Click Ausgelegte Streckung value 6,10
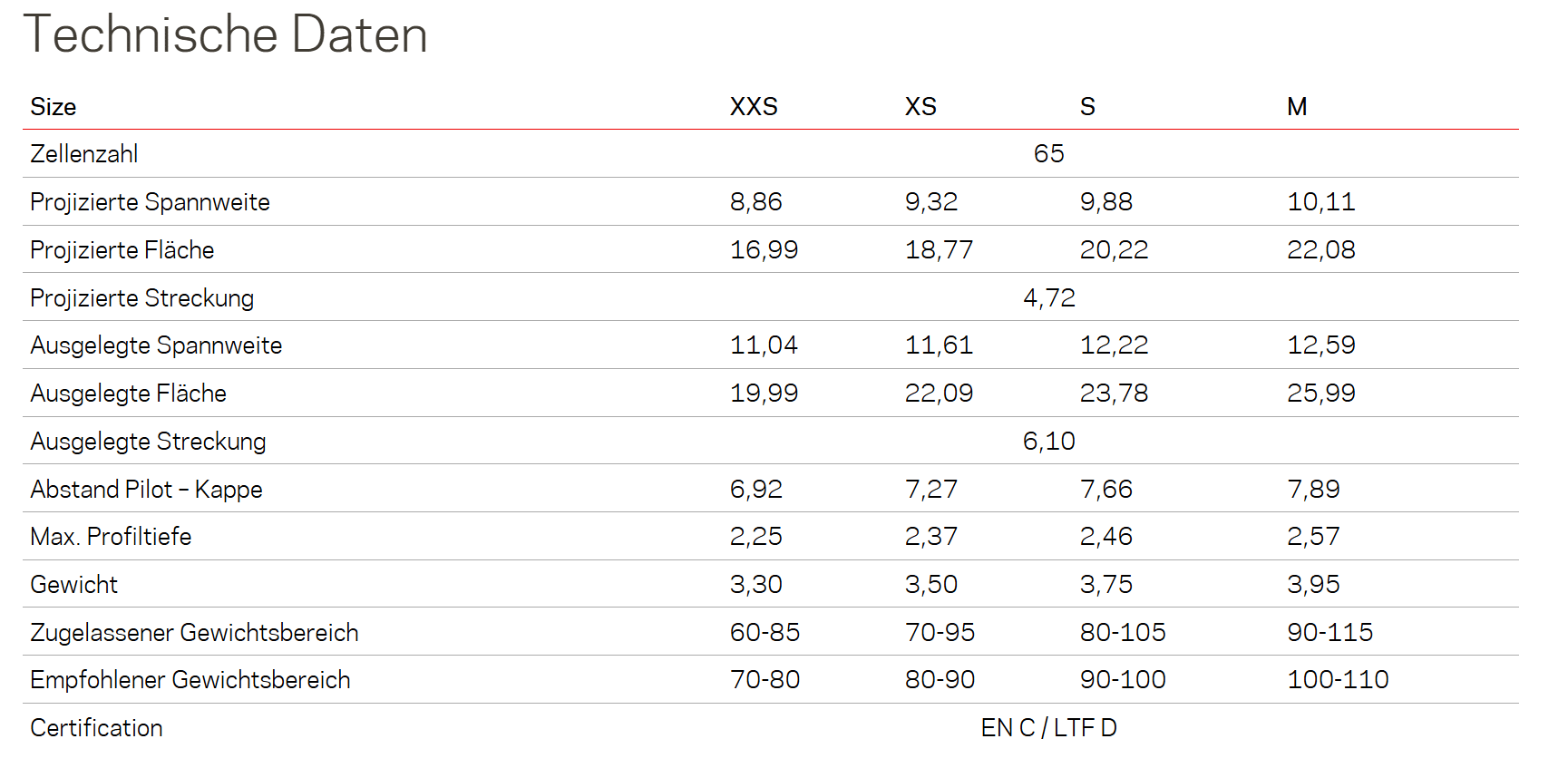 [x=1048, y=442]
